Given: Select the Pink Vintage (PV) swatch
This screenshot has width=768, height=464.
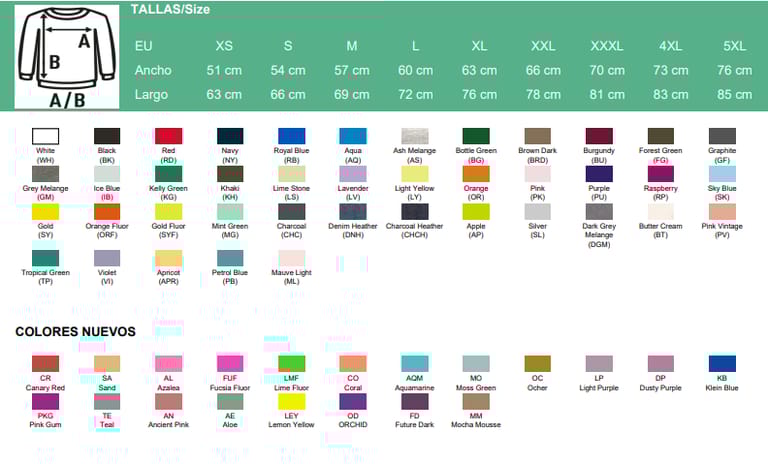Looking at the screenshot, I should point(722,212).
